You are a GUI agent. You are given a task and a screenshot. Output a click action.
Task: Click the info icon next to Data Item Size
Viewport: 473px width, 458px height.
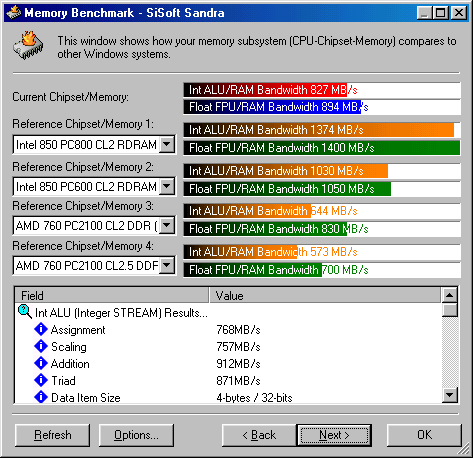pyautogui.click(x=41, y=397)
